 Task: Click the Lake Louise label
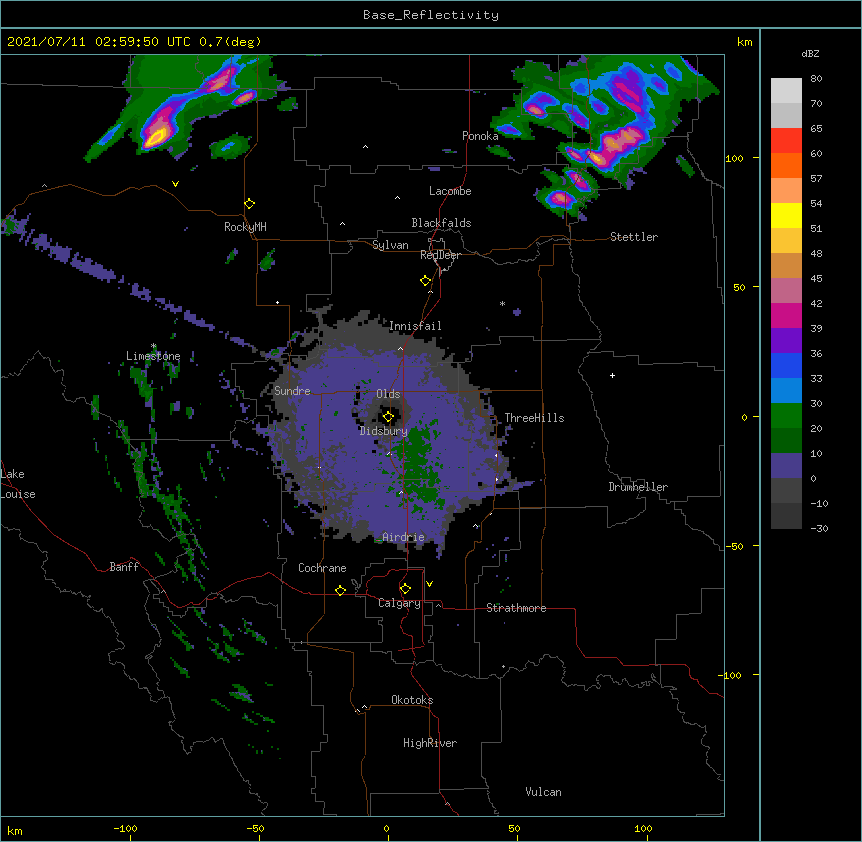click(x=18, y=484)
